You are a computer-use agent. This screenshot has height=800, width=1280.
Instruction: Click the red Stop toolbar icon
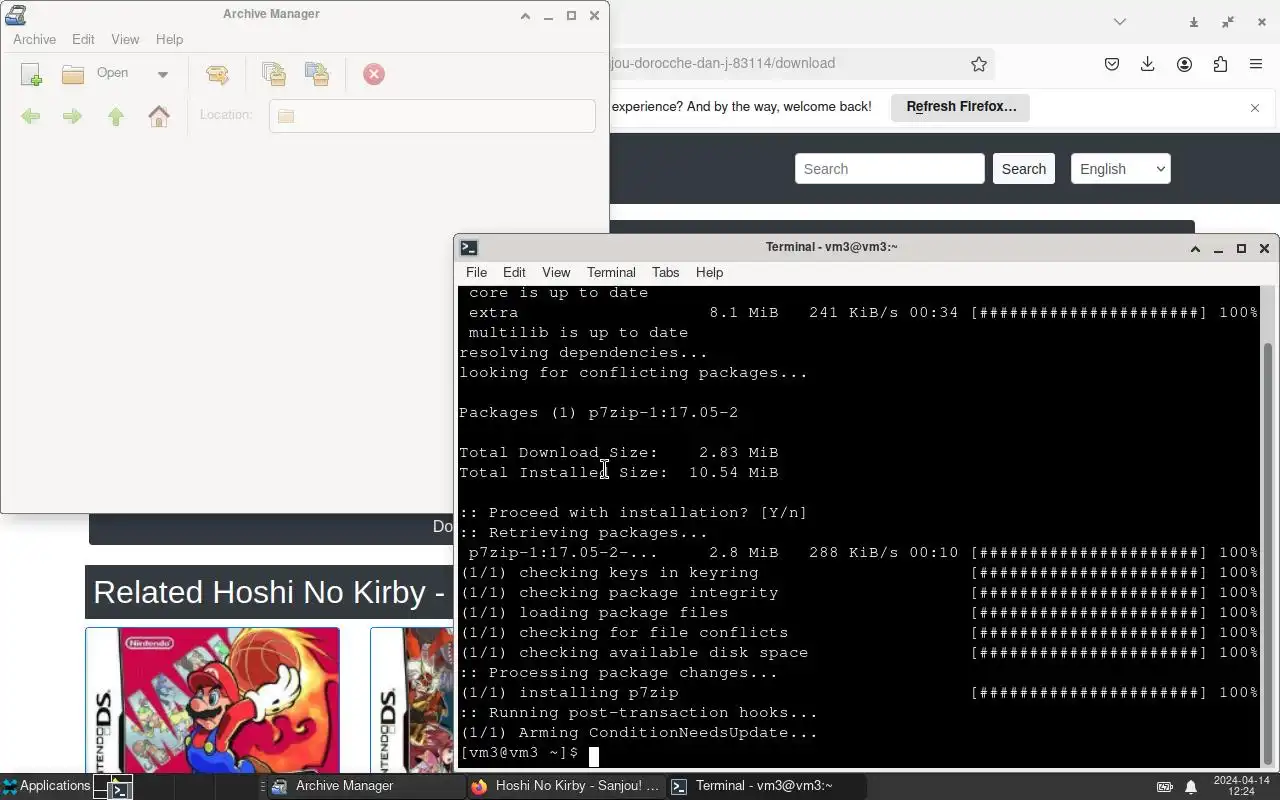click(374, 74)
